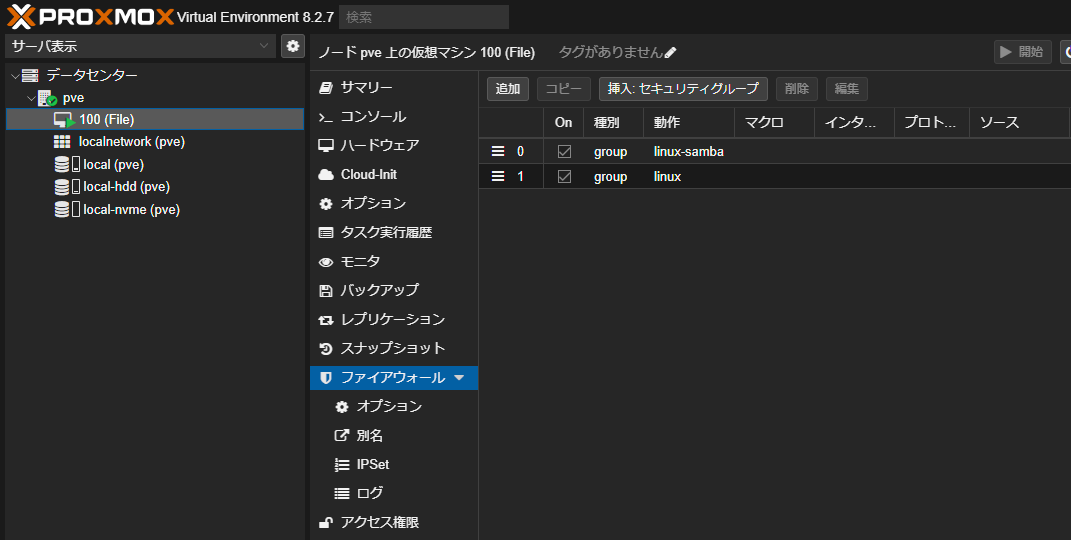This screenshot has height=540, width=1071.
Task: Collapse the pve tree node
Action: coord(31,98)
